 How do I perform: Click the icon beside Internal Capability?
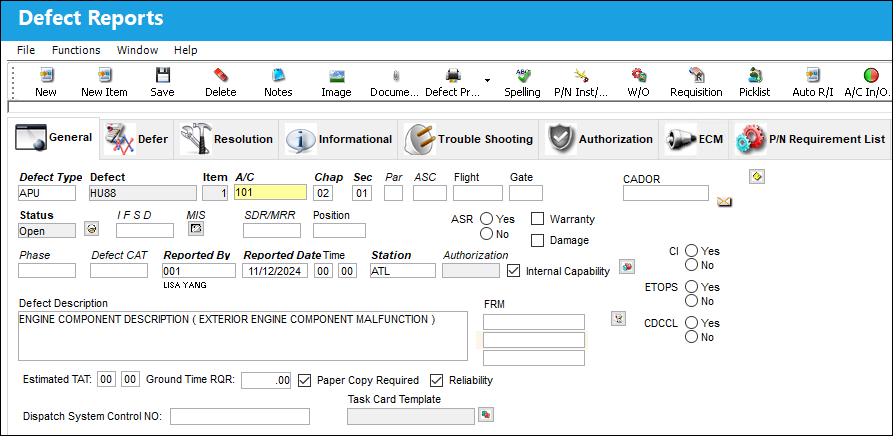coord(627,266)
